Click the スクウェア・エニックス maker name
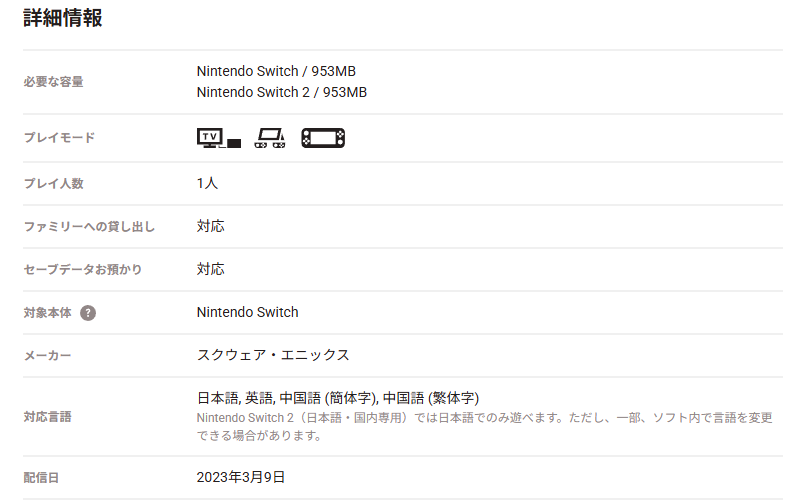This screenshot has width=807, height=504. click(x=273, y=355)
